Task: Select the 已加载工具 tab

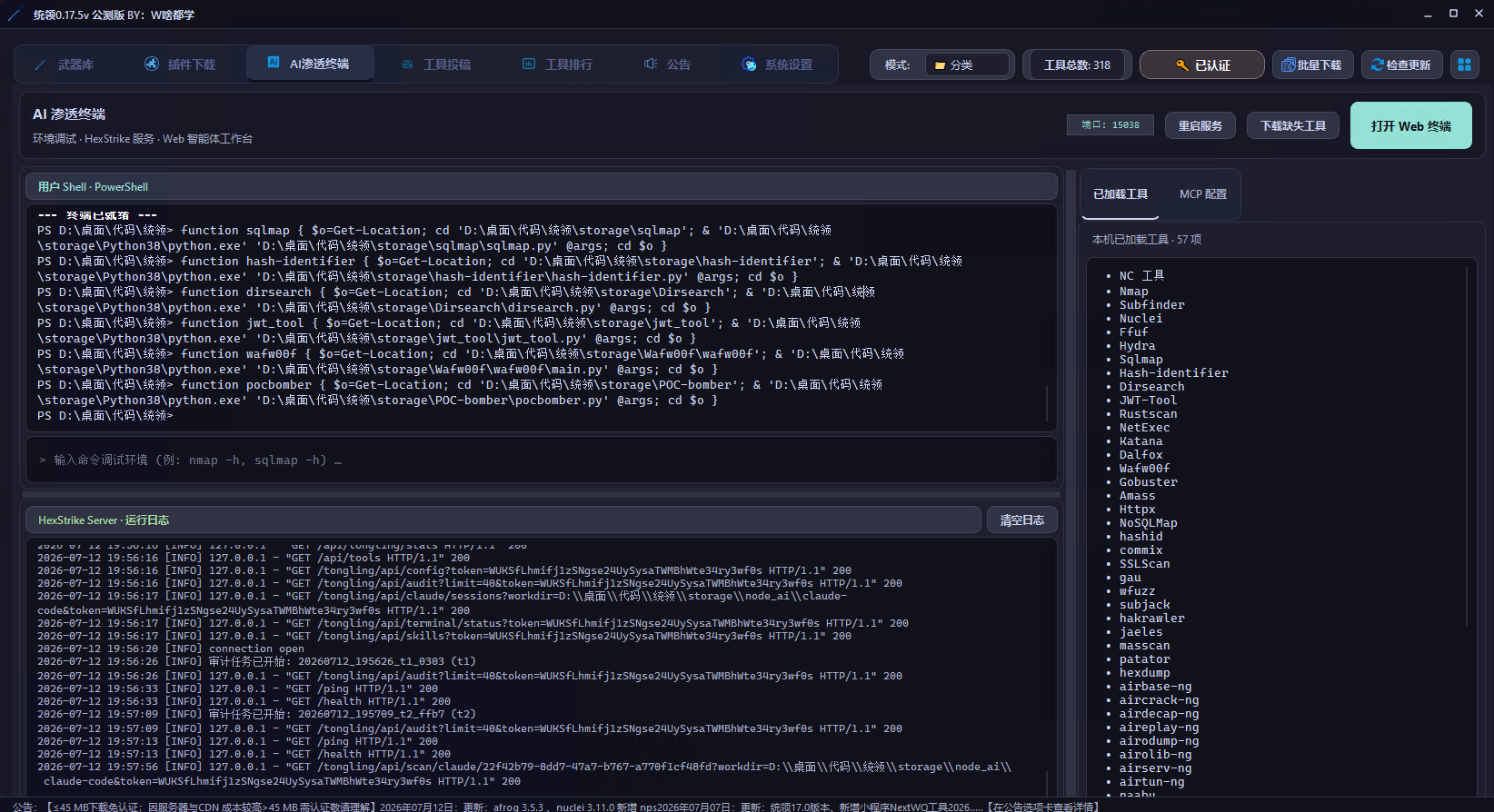Action: pyautogui.click(x=1120, y=194)
